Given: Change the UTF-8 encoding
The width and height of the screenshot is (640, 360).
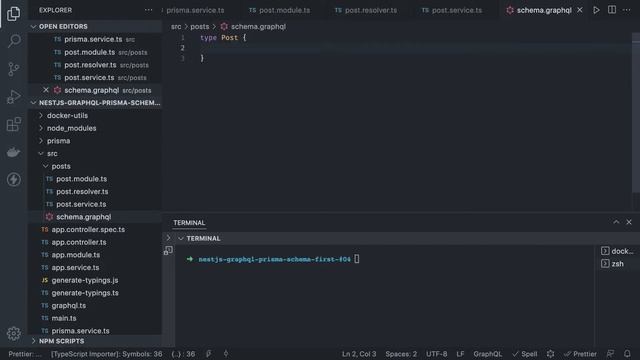Looking at the screenshot, I should coord(437,354).
